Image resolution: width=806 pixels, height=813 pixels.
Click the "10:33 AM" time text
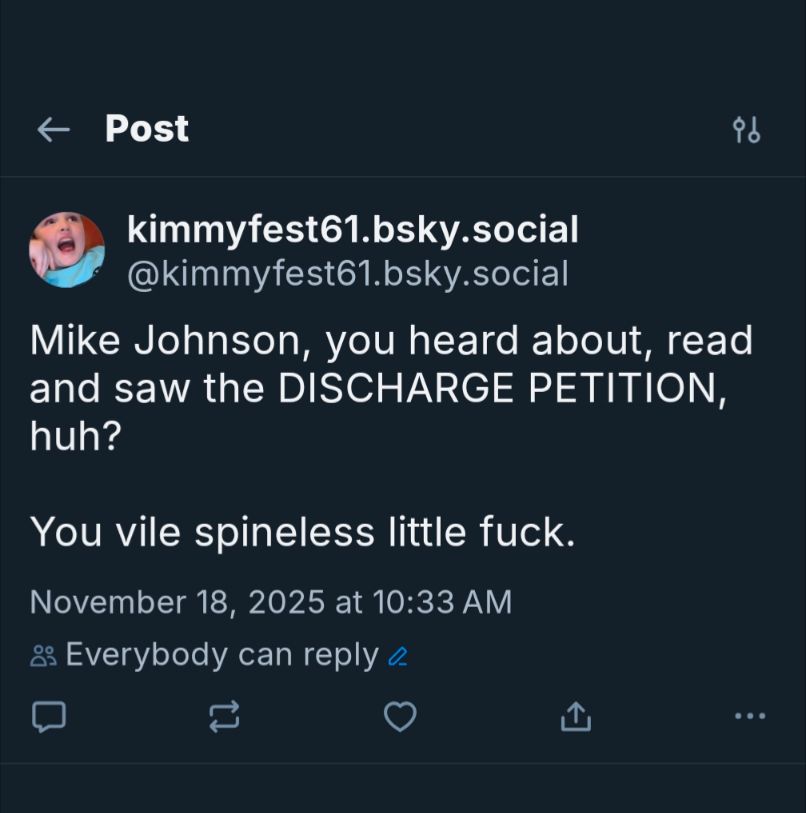441,602
